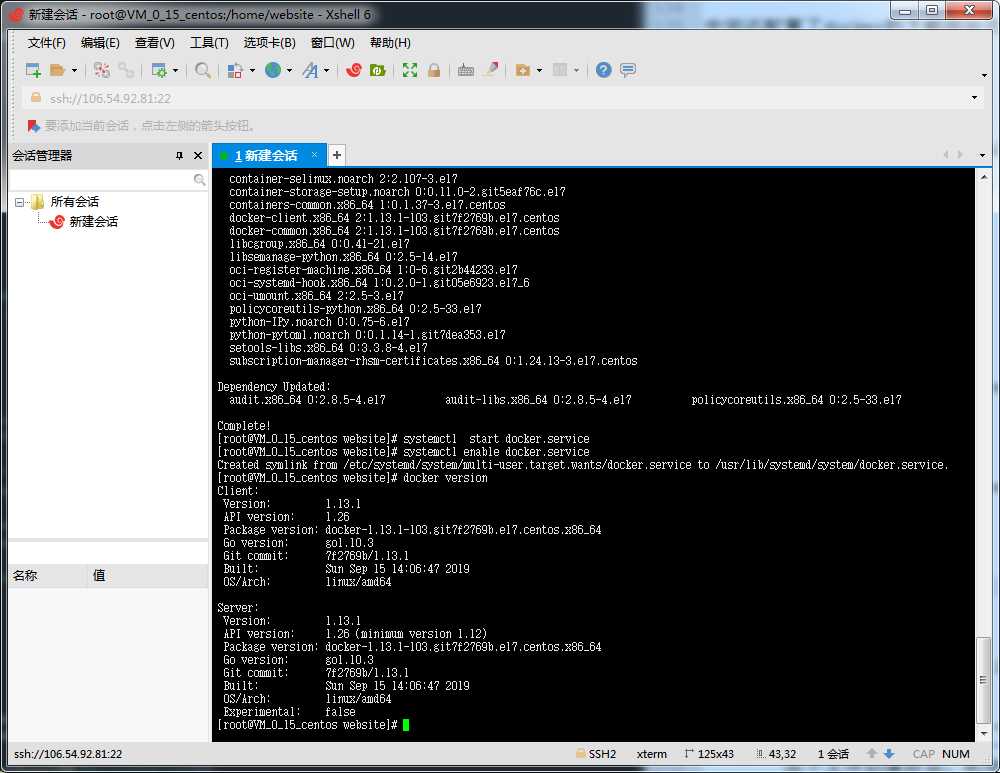Click the blue download arrow in status bar
1000x773 pixels.
click(x=889, y=754)
